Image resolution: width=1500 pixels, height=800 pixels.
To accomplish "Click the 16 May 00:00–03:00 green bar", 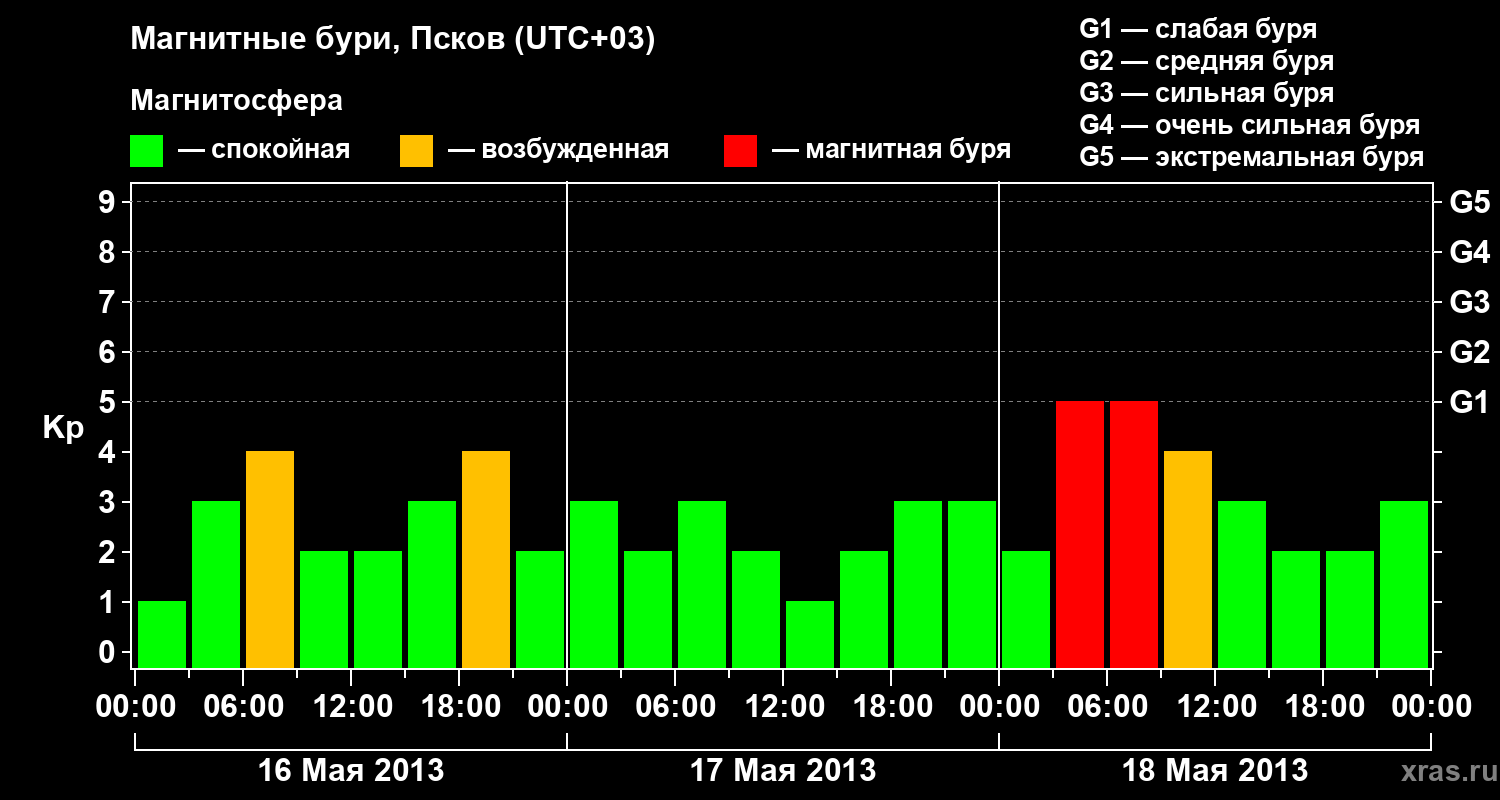I will [162, 634].
